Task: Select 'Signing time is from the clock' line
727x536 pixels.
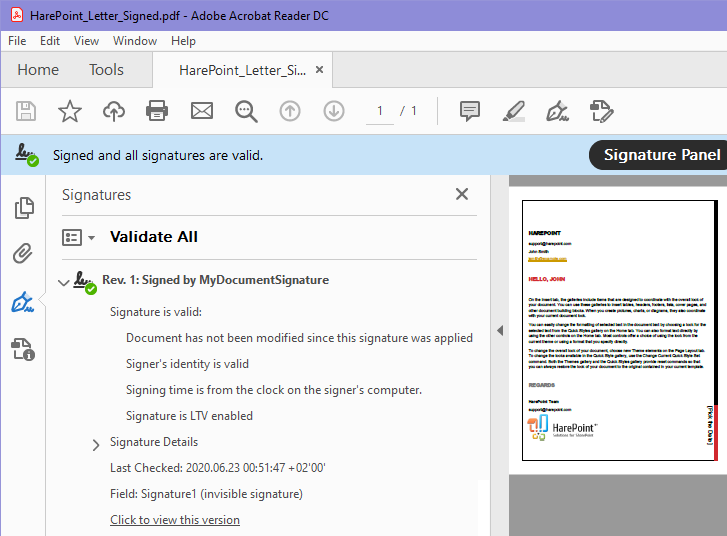Action: click(x=274, y=390)
